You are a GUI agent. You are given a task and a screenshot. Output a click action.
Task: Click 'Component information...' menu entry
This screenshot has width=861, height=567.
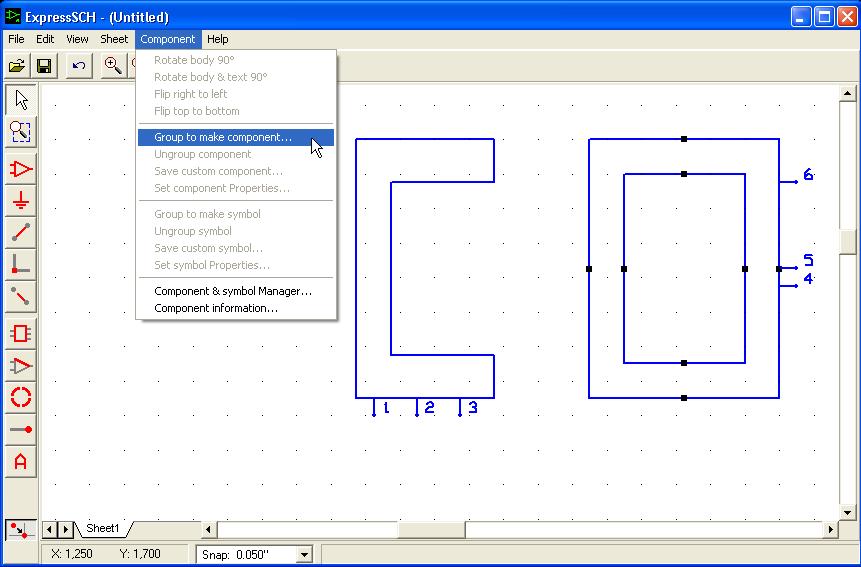point(216,308)
